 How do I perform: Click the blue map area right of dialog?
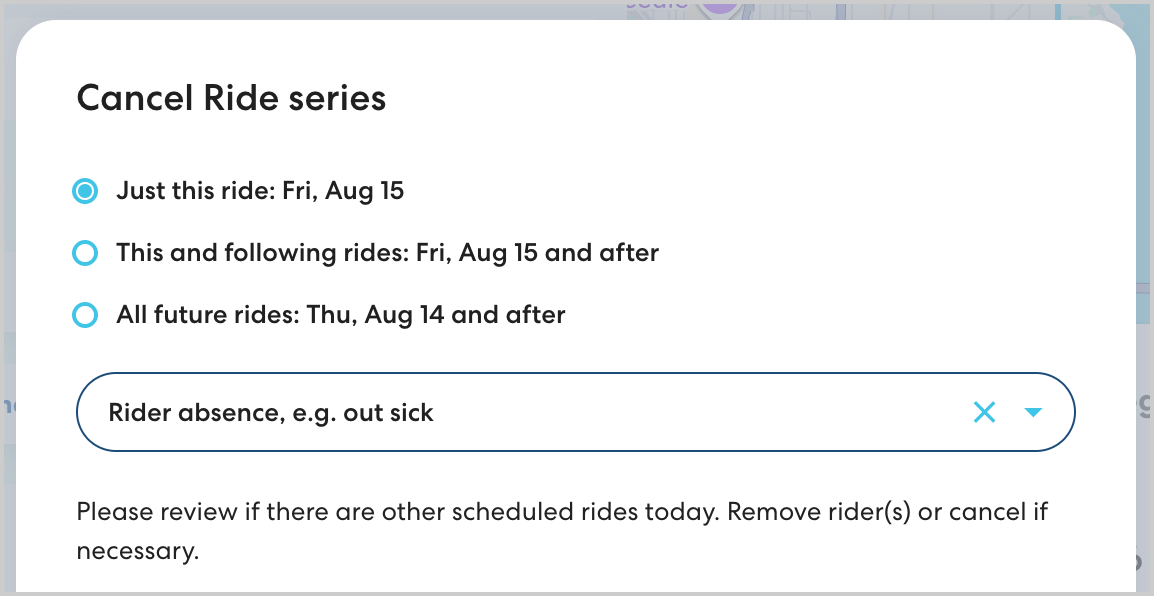click(x=1144, y=200)
